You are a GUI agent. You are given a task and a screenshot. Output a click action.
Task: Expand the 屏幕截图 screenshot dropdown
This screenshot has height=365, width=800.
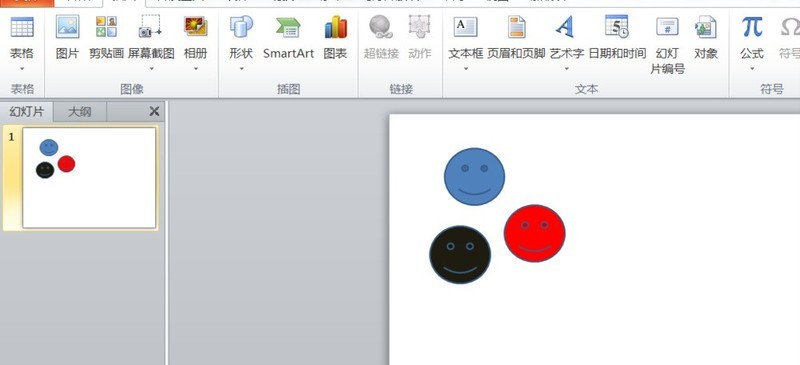coord(151,68)
